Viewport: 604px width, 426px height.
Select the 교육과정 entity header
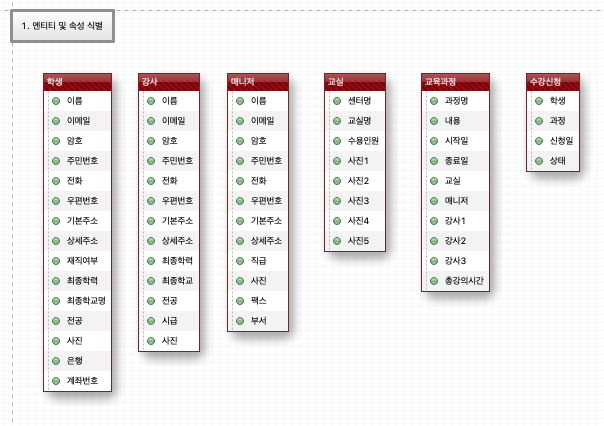pos(454,82)
